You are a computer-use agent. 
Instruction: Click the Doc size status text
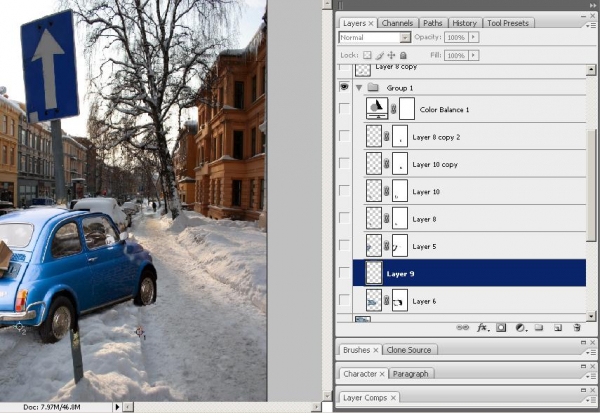tap(52, 407)
